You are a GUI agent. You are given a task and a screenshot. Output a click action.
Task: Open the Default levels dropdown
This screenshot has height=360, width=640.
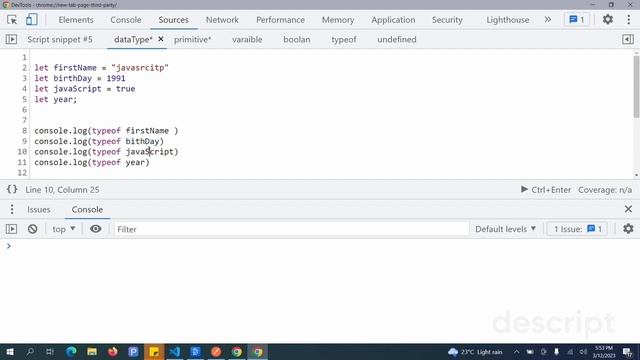click(x=505, y=229)
